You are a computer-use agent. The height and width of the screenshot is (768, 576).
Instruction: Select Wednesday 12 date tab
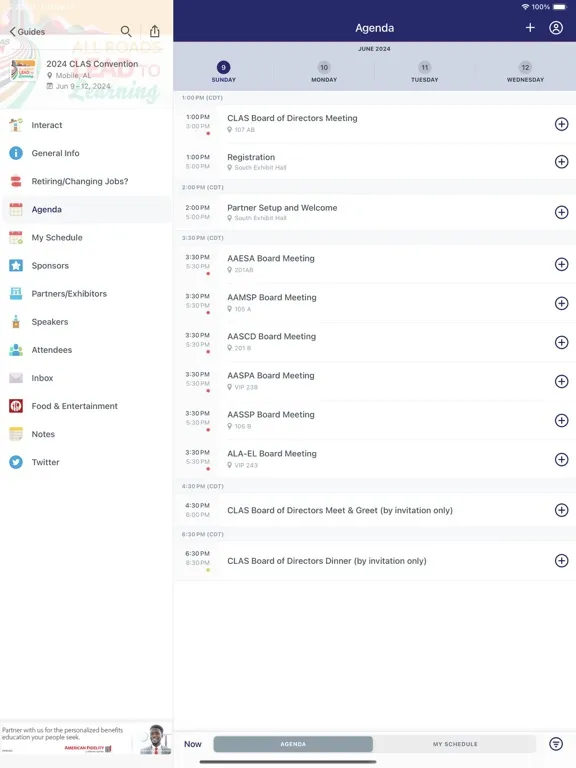525,72
